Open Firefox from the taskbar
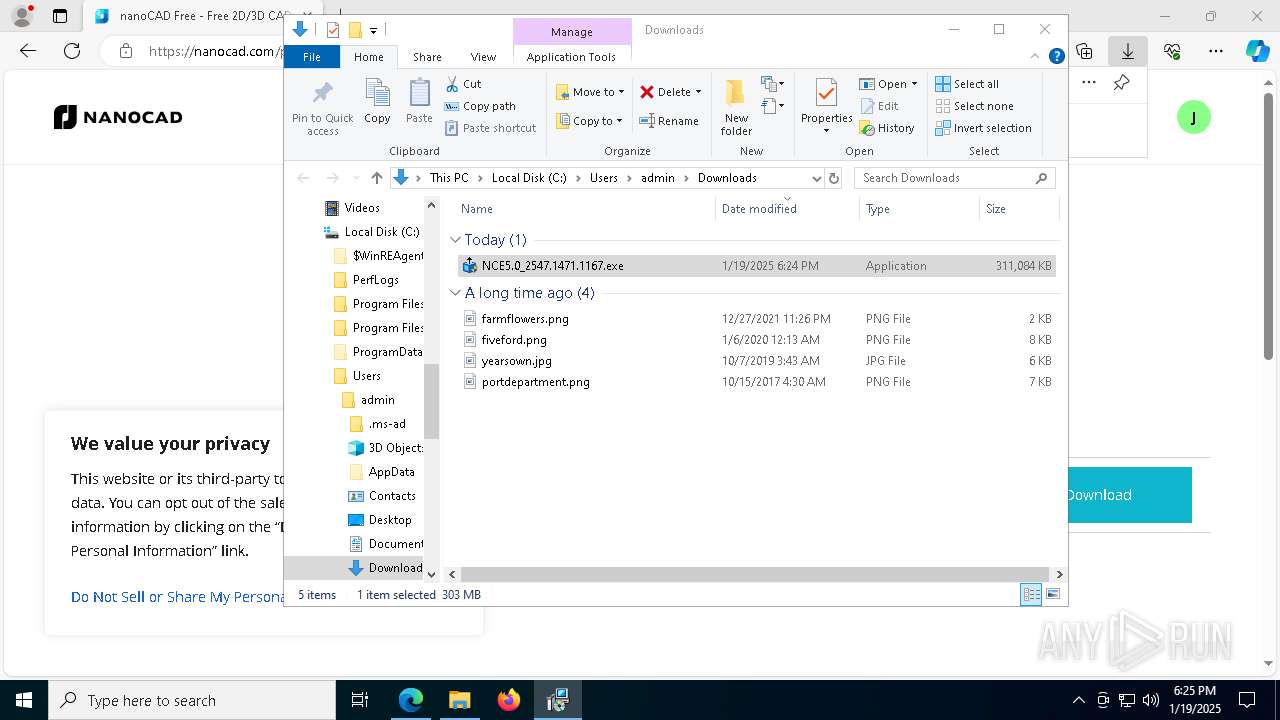The height and width of the screenshot is (720, 1280). [509, 700]
